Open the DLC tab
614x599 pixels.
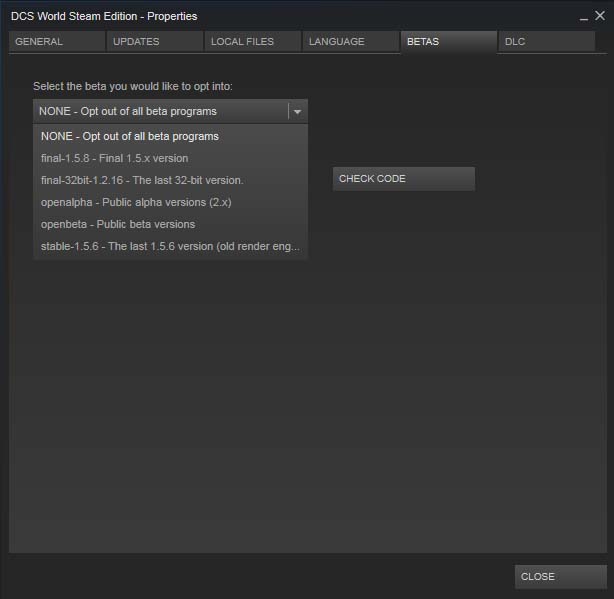click(547, 41)
